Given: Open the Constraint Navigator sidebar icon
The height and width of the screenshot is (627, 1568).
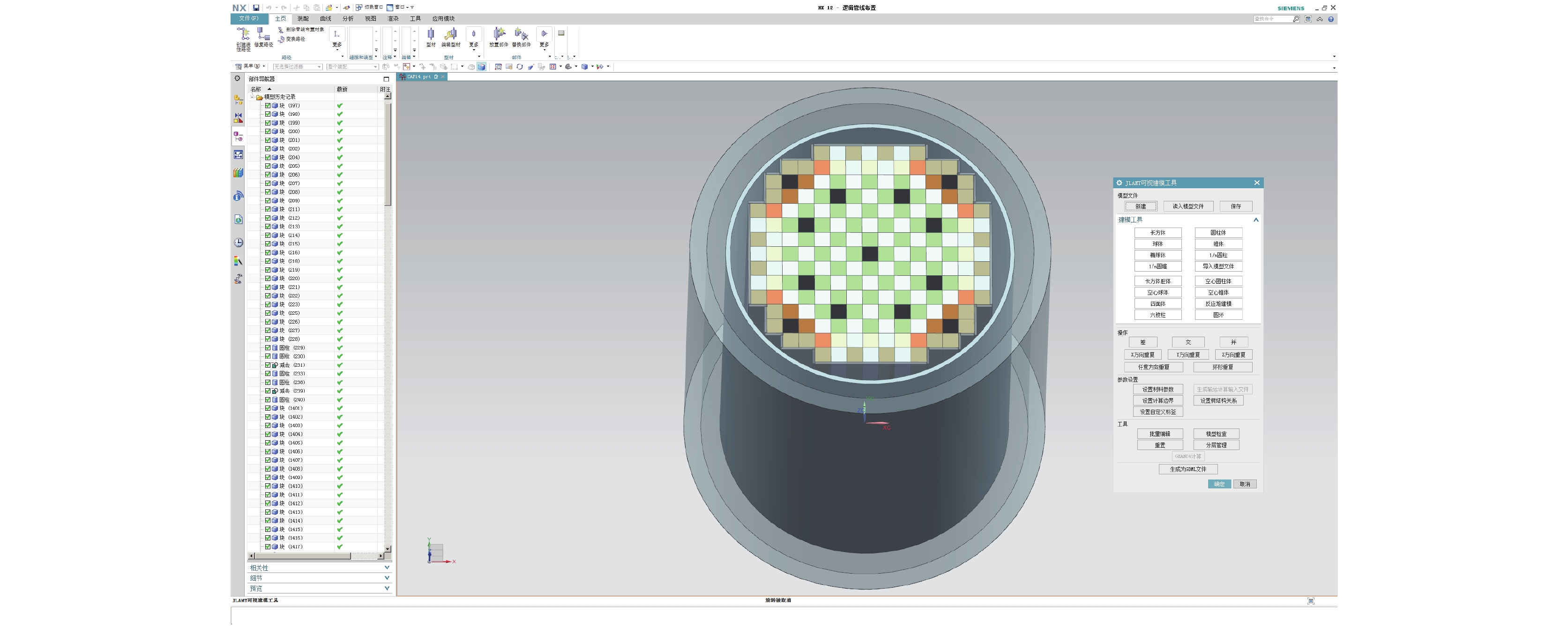Looking at the screenshot, I should pos(238,118).
